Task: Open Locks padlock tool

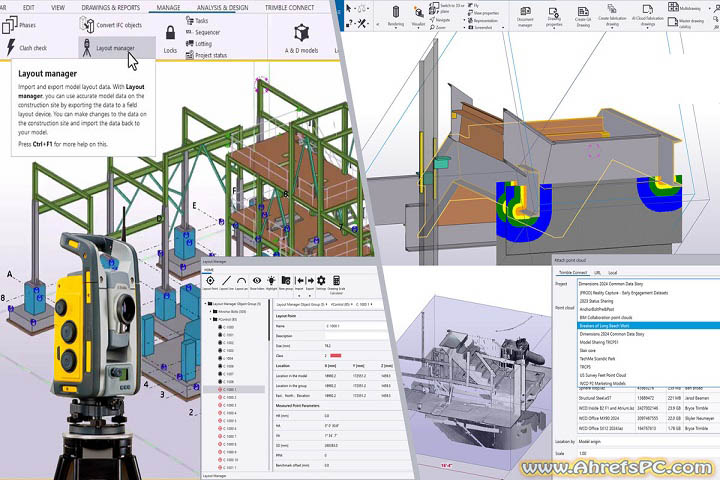Action: (170, 39)
